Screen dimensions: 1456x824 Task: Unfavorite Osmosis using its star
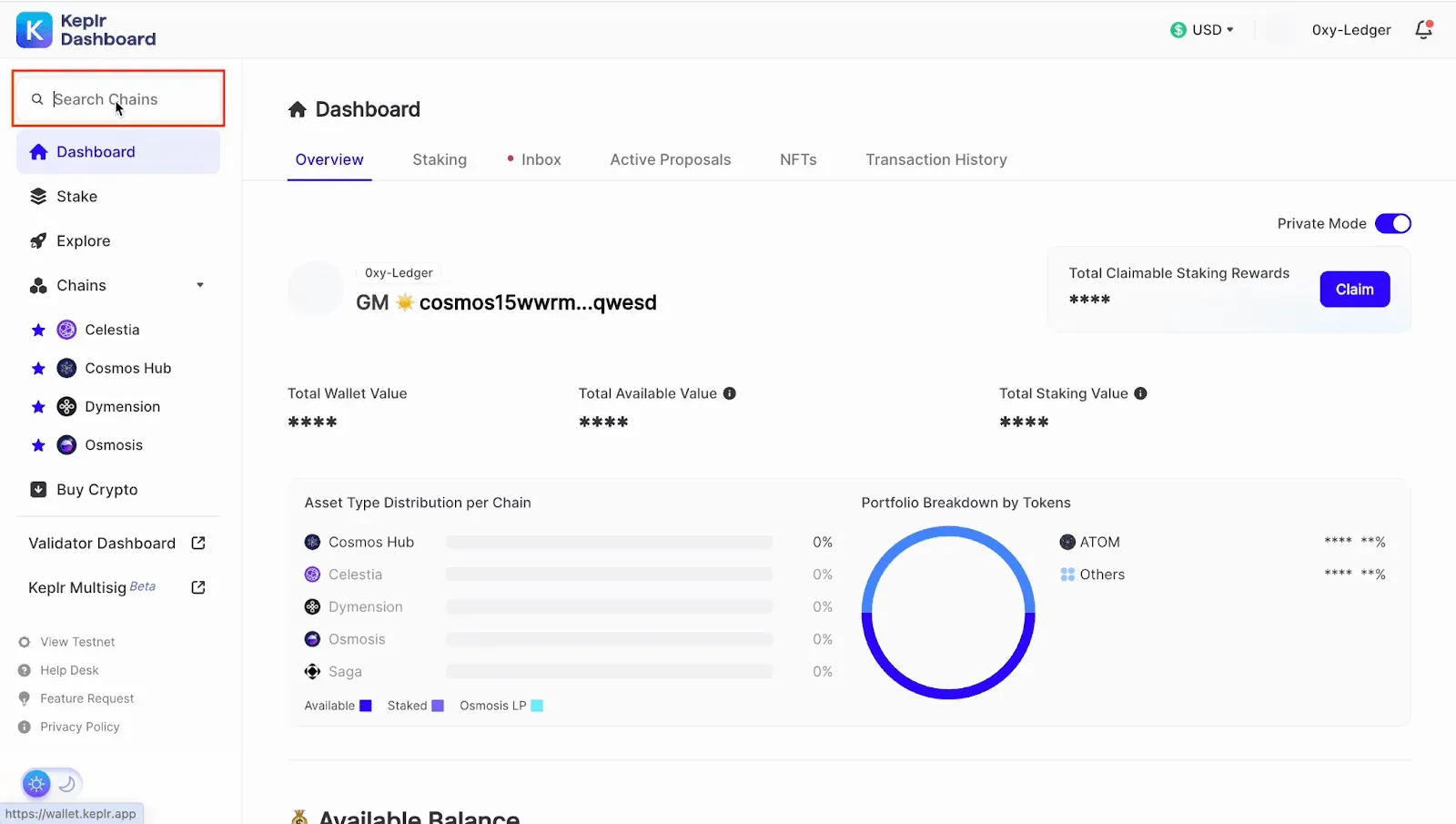coord(38,445)
